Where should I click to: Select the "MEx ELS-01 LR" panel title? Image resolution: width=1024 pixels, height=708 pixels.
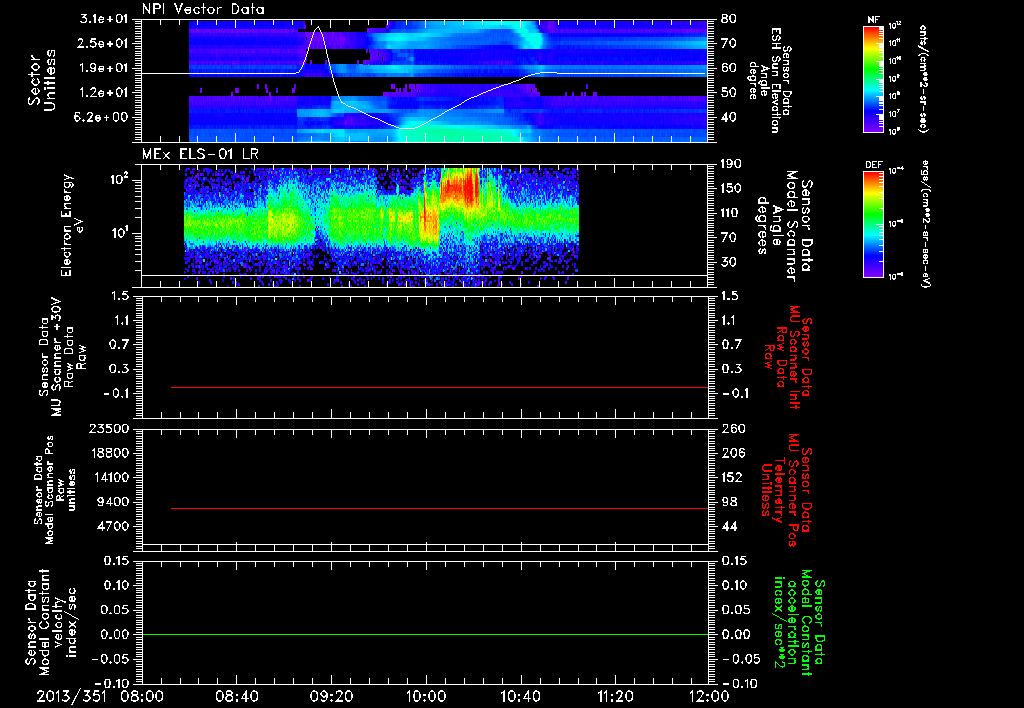click(199, 154)
